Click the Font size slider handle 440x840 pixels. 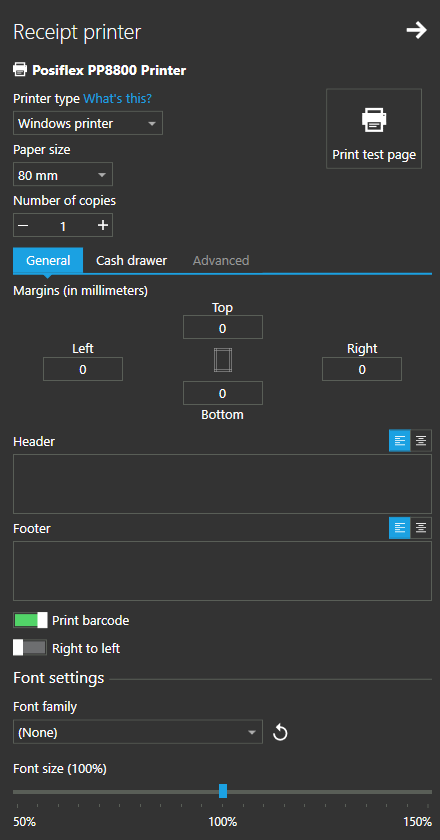(x=223, y=791)
